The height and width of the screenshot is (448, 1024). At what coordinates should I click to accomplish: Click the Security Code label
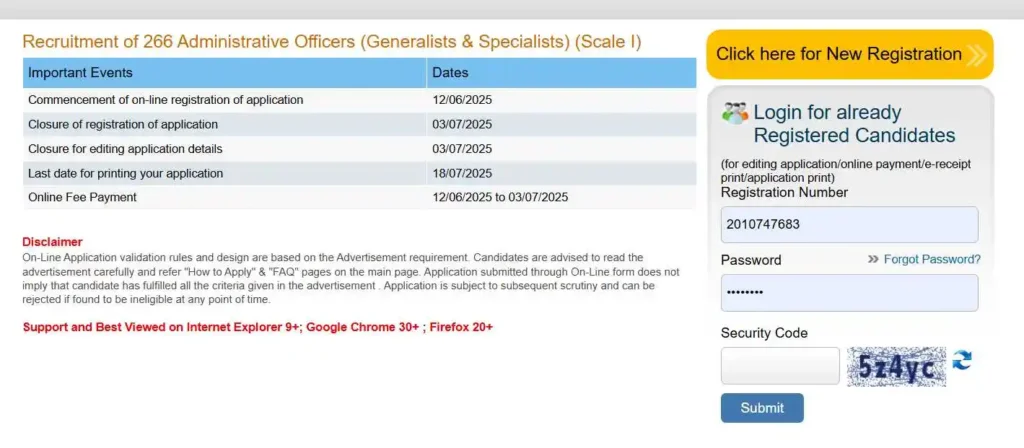pos(764,333)
